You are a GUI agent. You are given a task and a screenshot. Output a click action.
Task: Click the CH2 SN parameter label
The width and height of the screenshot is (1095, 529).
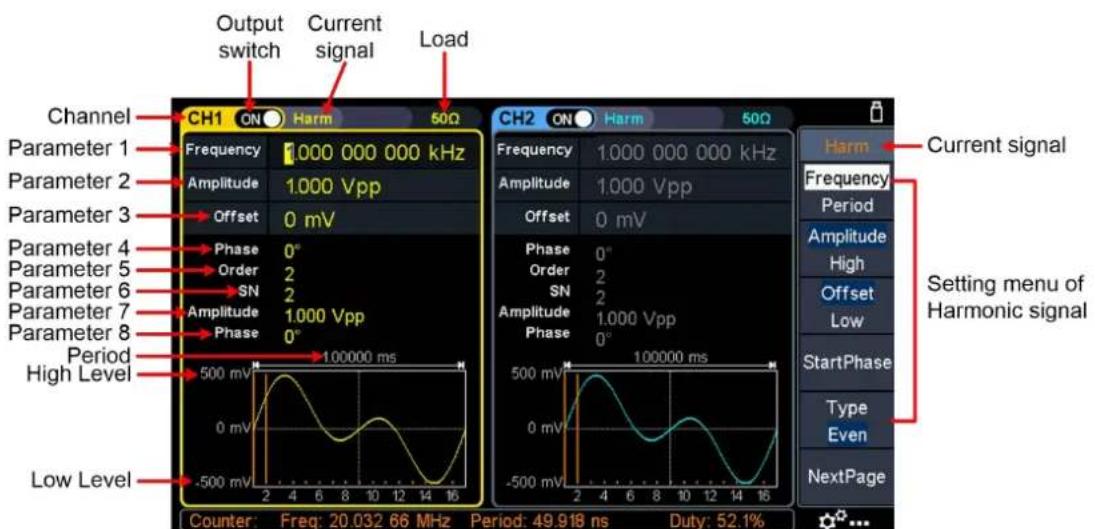pyautogui.click(x=562, y=290)
